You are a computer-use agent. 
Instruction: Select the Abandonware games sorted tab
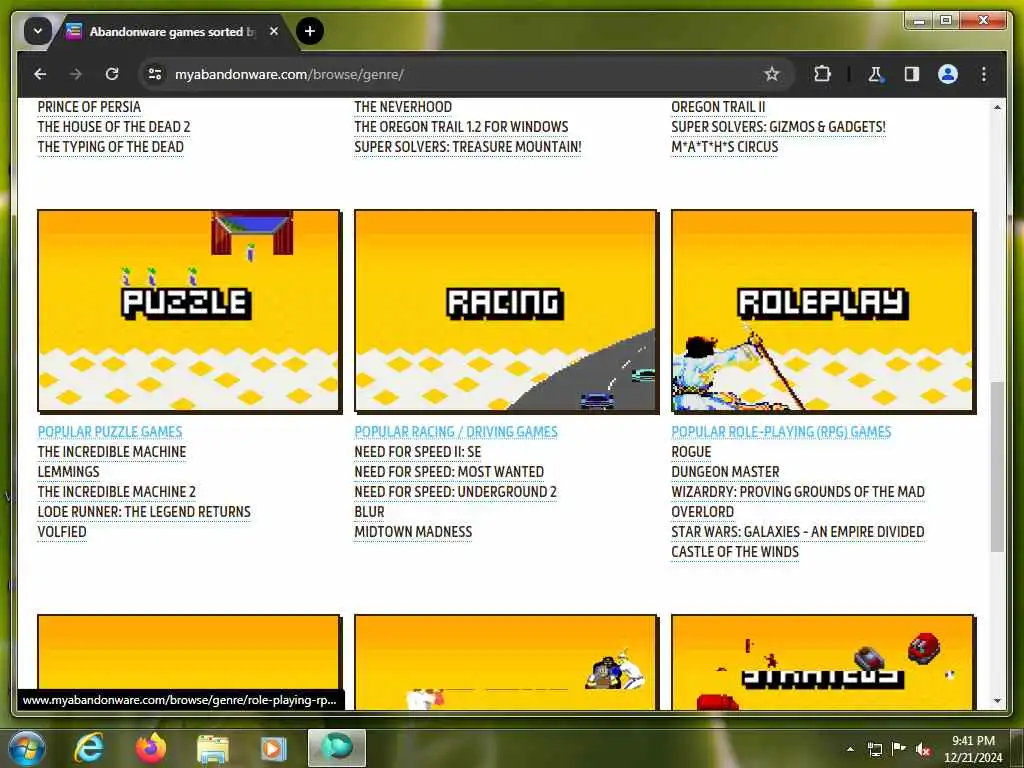[172, 31]
